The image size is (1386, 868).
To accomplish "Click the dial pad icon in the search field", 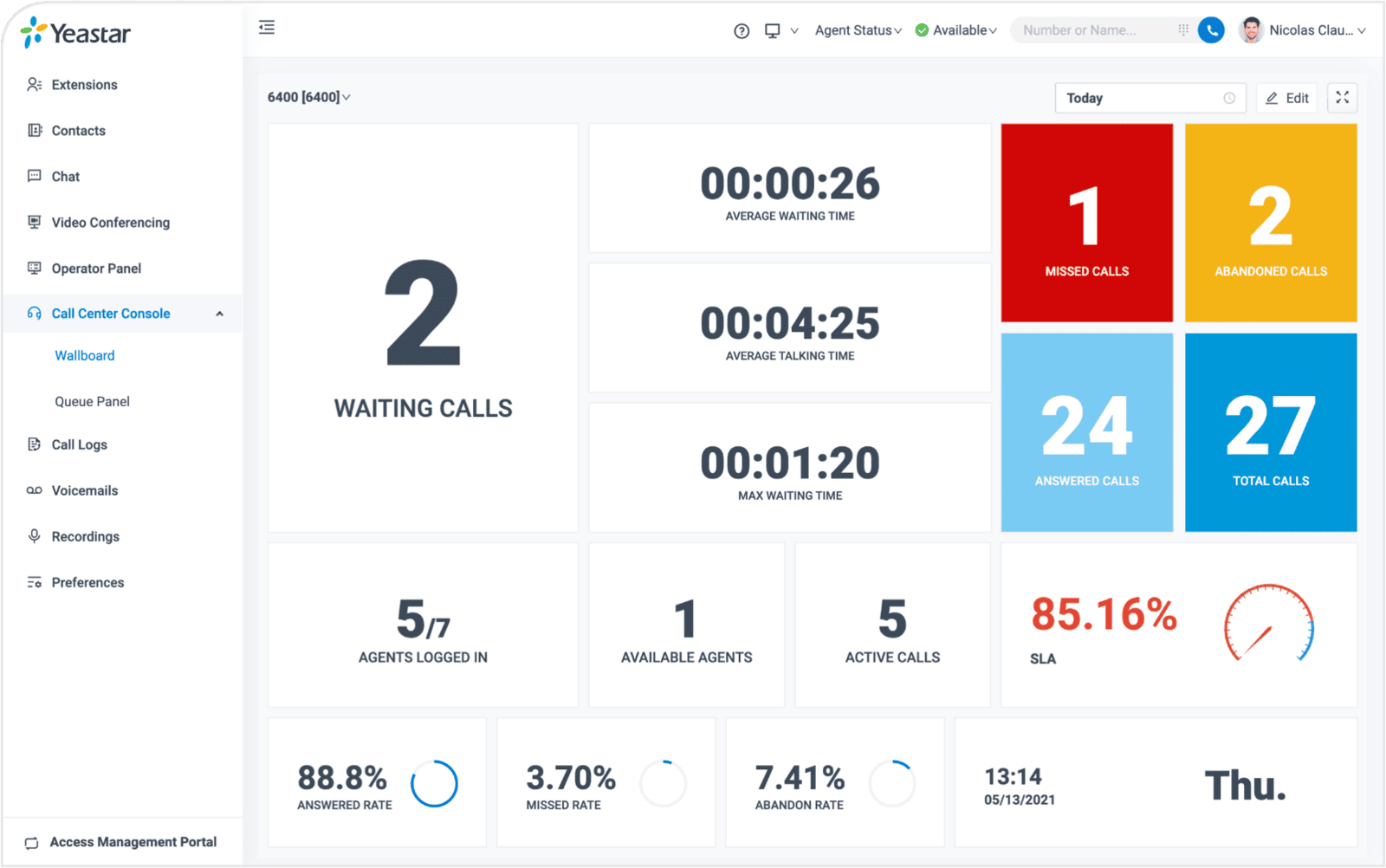I will [x=1183, y=29].
